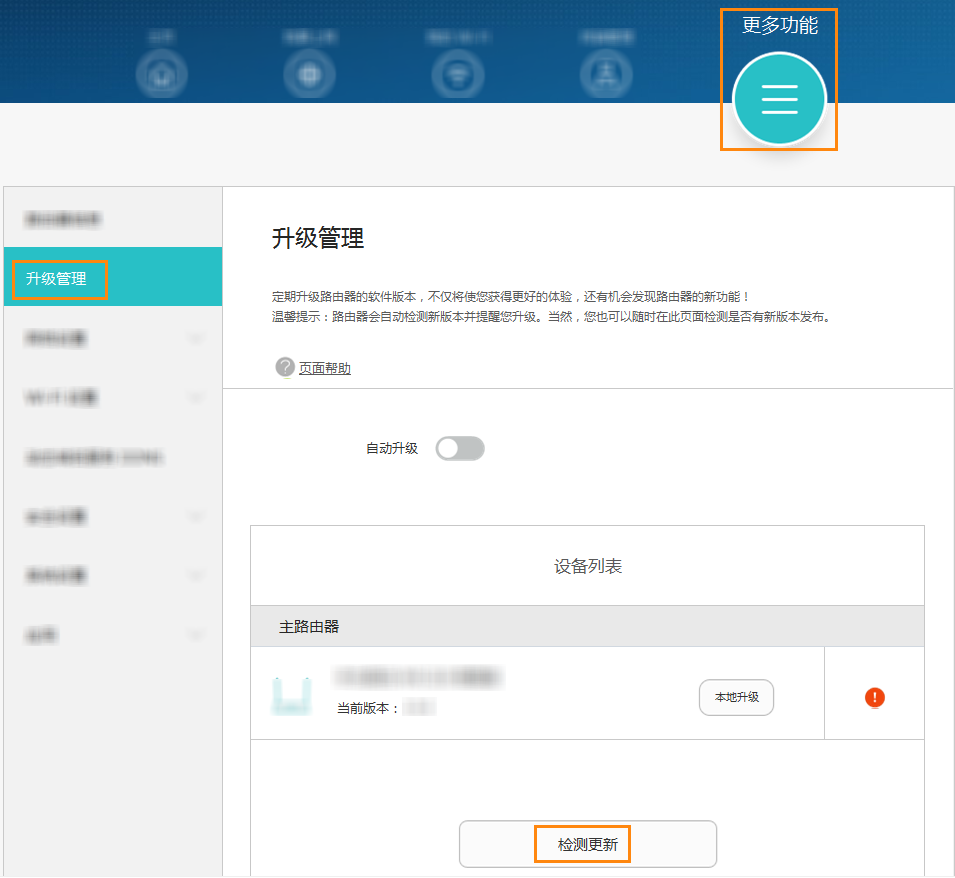Click the house-shaped home icon in top navigation
Screen dimensions: 955x878
pyautogui.click(x=161, y=74)
